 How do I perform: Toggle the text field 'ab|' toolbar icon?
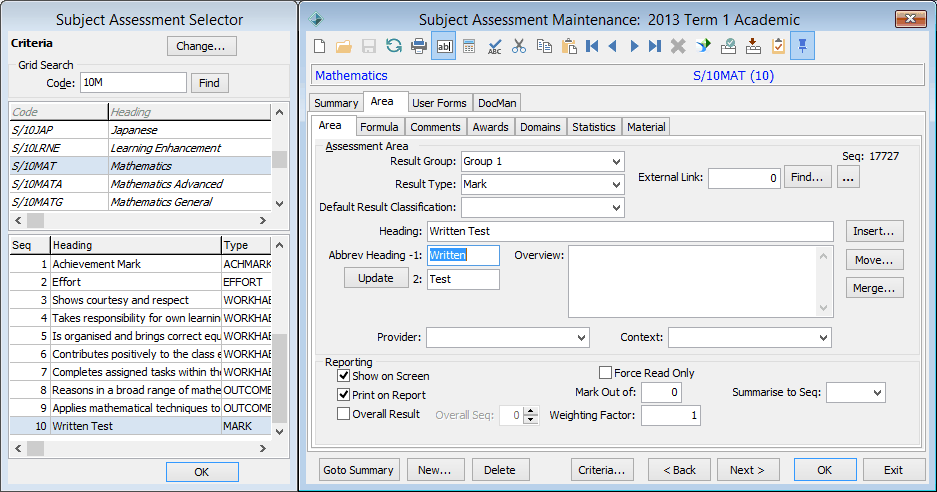coord(444,46)
